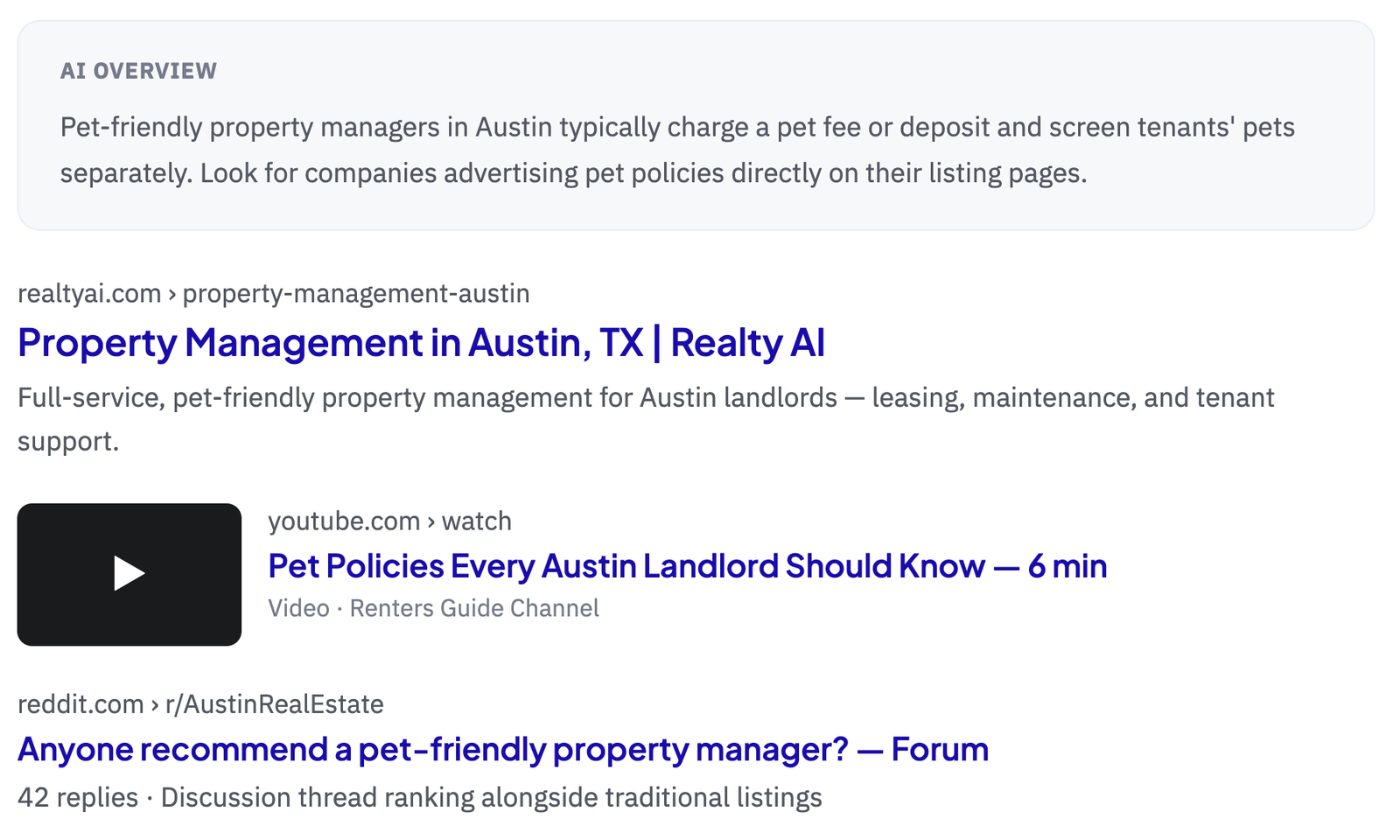Click '6 min' duration in video title
The height and width of the screenshot is (840, 1400).
tap(1067, 566)
